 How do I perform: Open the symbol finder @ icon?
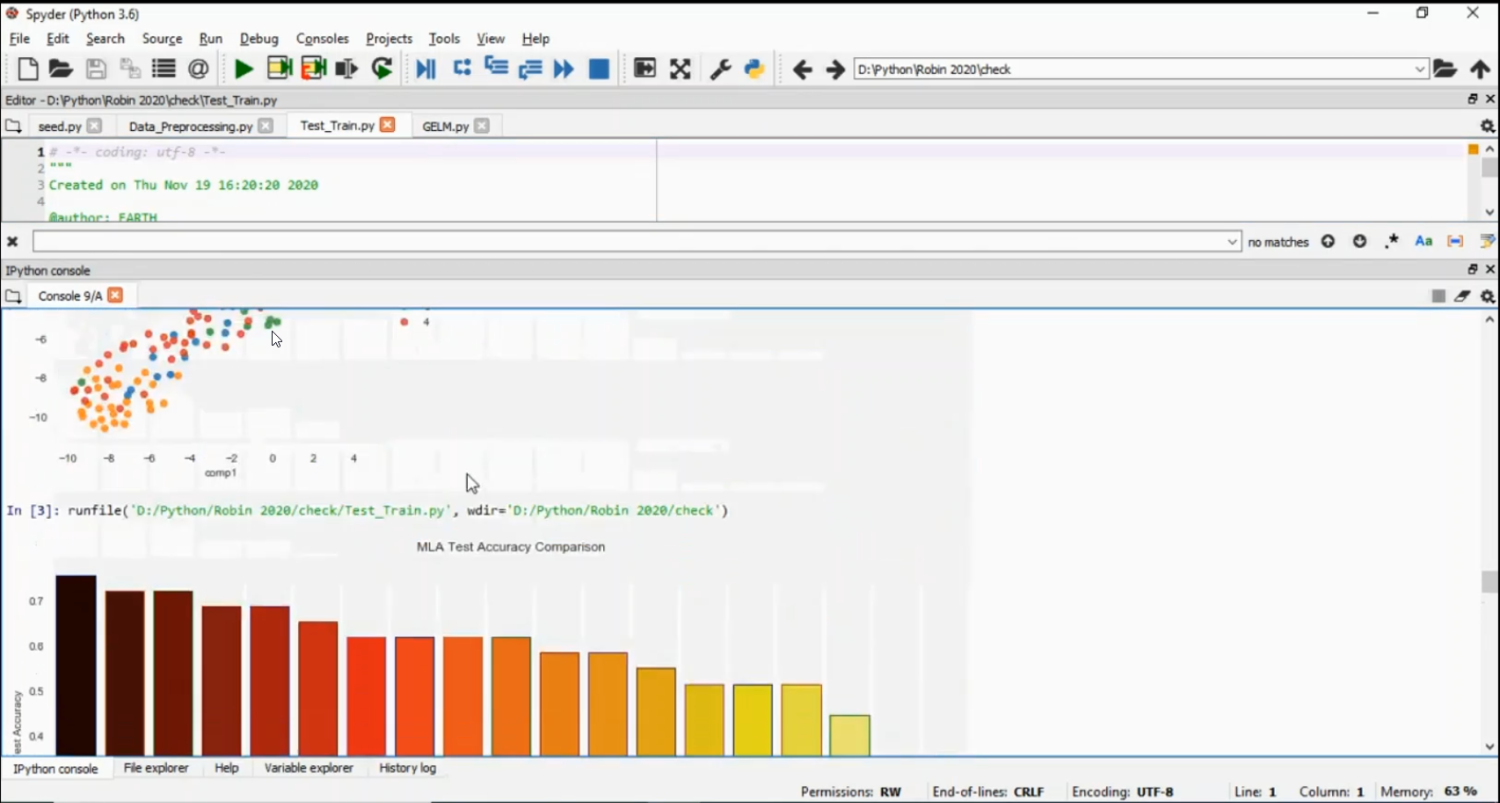pos(198,68)
